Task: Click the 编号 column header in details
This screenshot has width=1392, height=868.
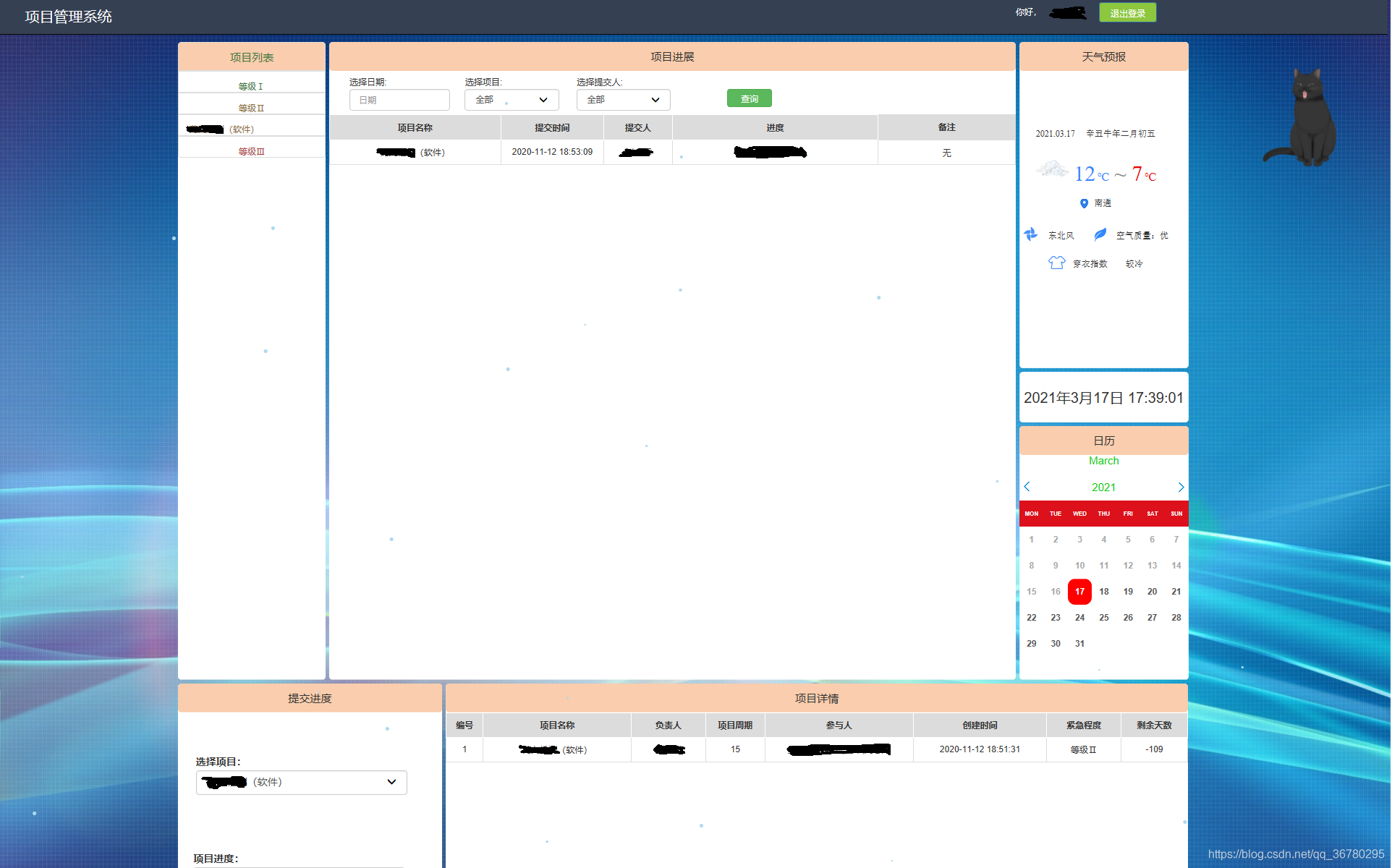Action: click(464, 725)
